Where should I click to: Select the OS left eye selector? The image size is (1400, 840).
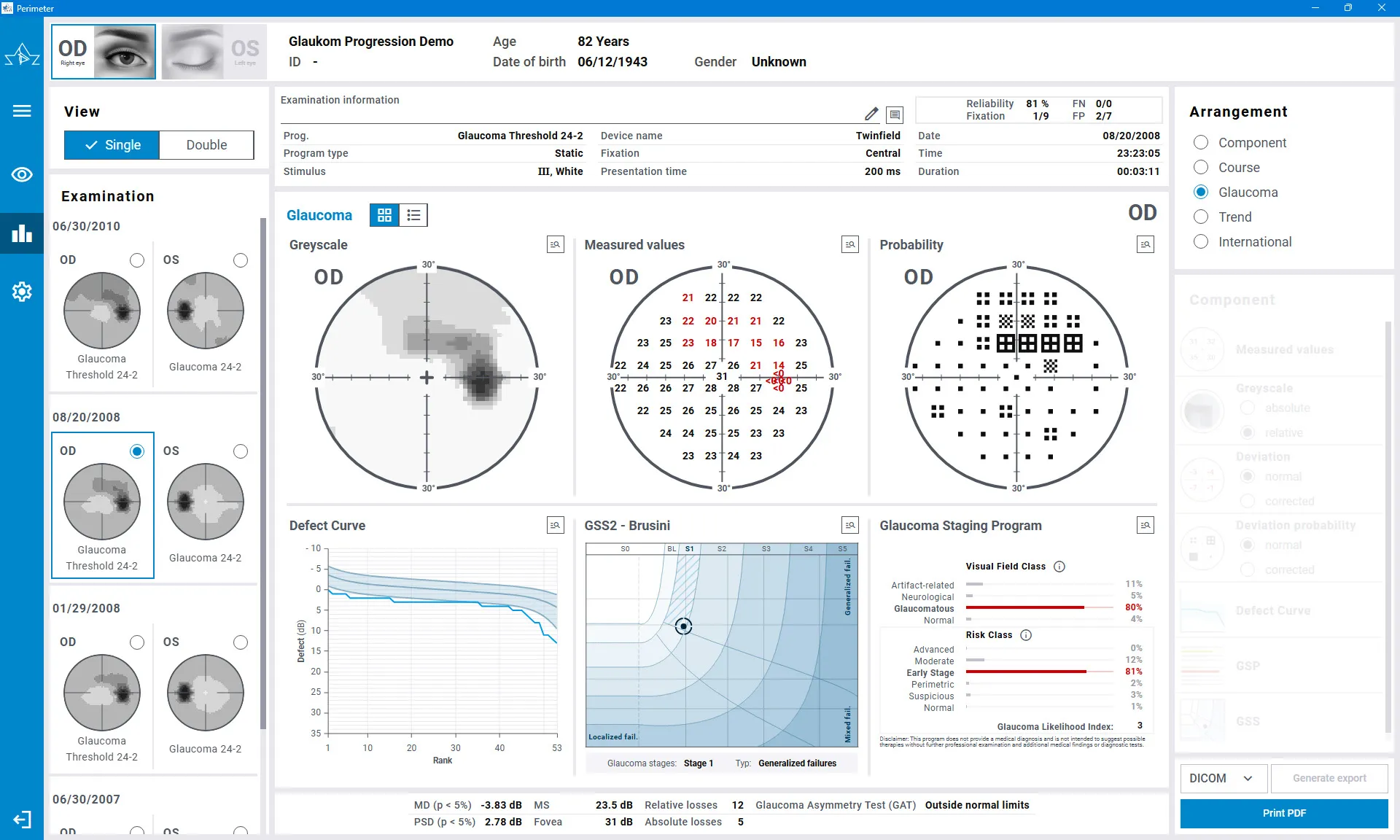click(x=214, y=52)
